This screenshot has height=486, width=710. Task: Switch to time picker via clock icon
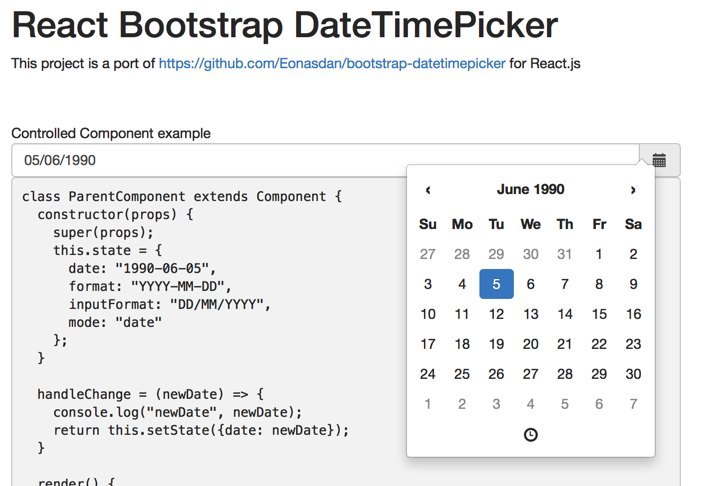[x=531, y=434]
